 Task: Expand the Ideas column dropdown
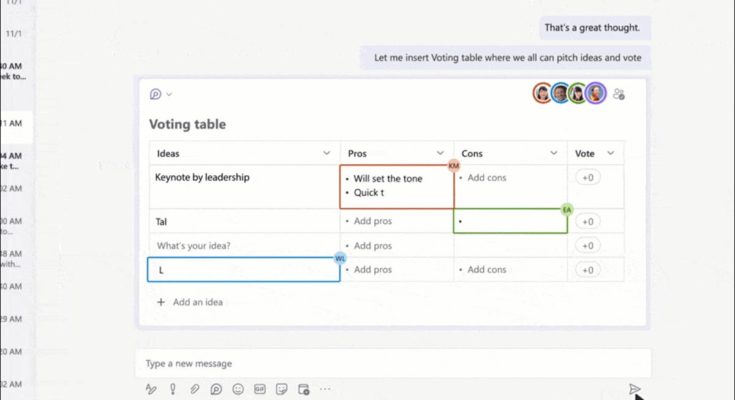point(326,153)
